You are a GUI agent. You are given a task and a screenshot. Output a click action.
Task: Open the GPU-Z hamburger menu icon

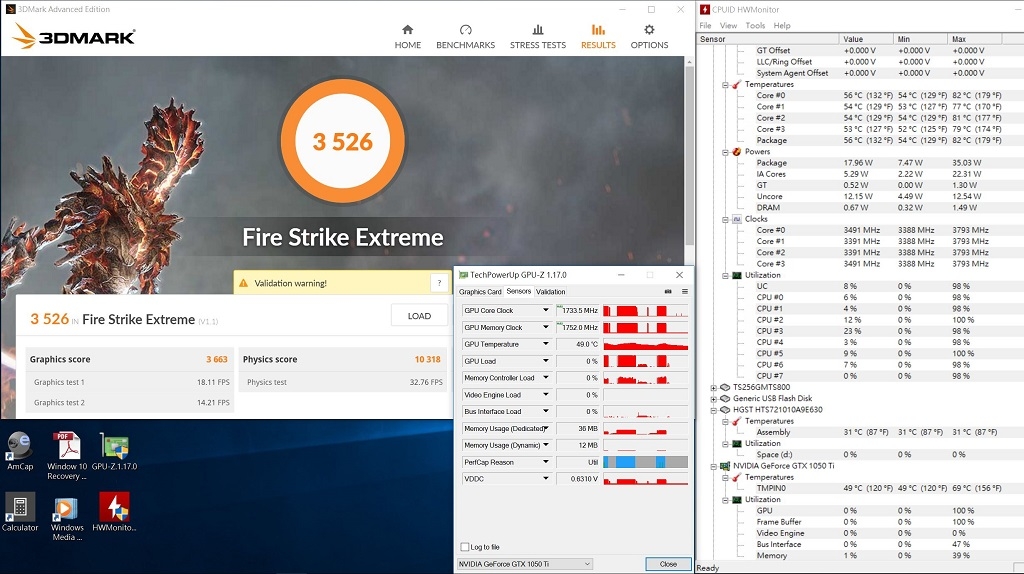point(684,291)
